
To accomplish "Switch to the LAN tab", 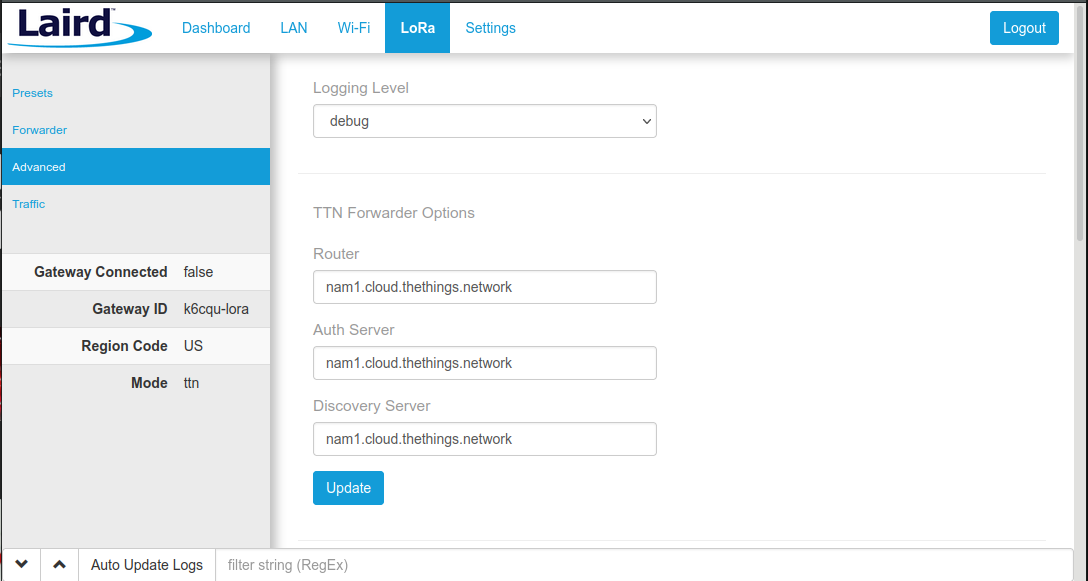I will coord(294,28).
